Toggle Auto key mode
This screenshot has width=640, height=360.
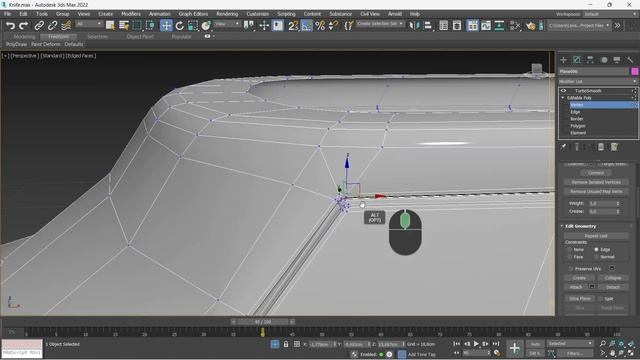(535, 344)
